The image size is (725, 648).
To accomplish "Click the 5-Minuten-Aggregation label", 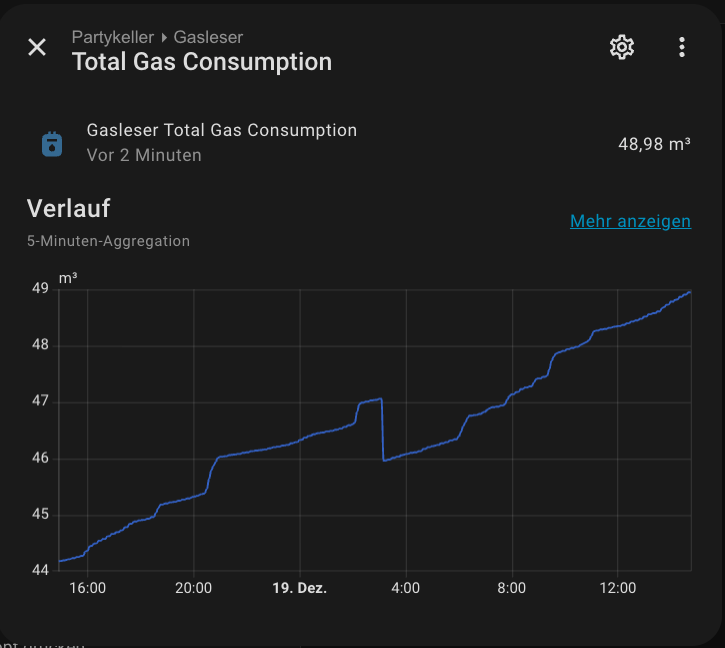I will 108,241.
